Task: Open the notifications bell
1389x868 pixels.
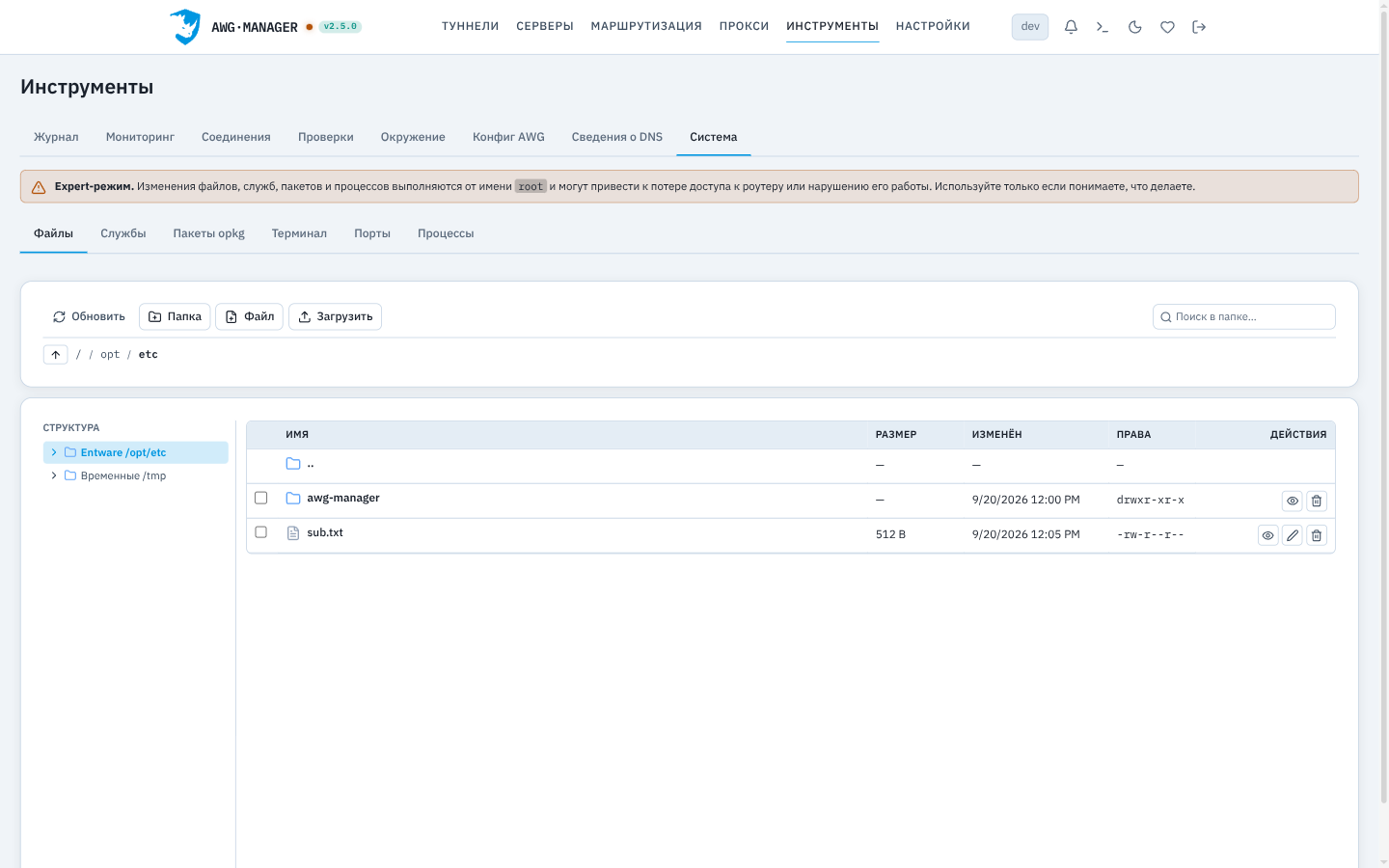Action: pos(1071,27)
